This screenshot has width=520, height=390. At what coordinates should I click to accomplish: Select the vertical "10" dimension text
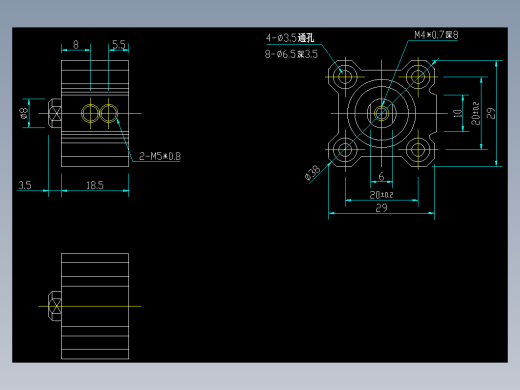(458, 113)
